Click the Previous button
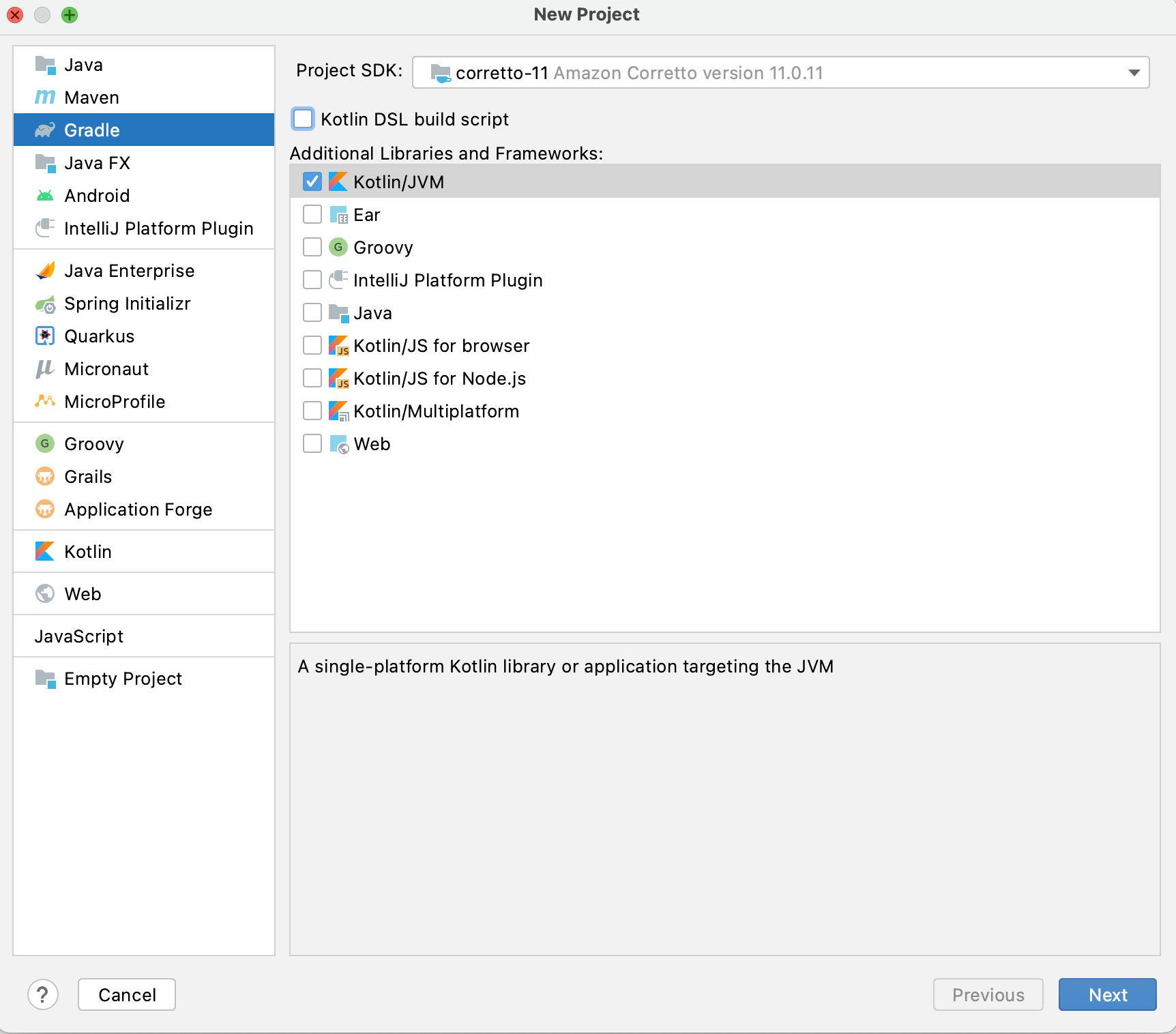The width and height of the screenshot is (1176, 1034). point(988,994)
